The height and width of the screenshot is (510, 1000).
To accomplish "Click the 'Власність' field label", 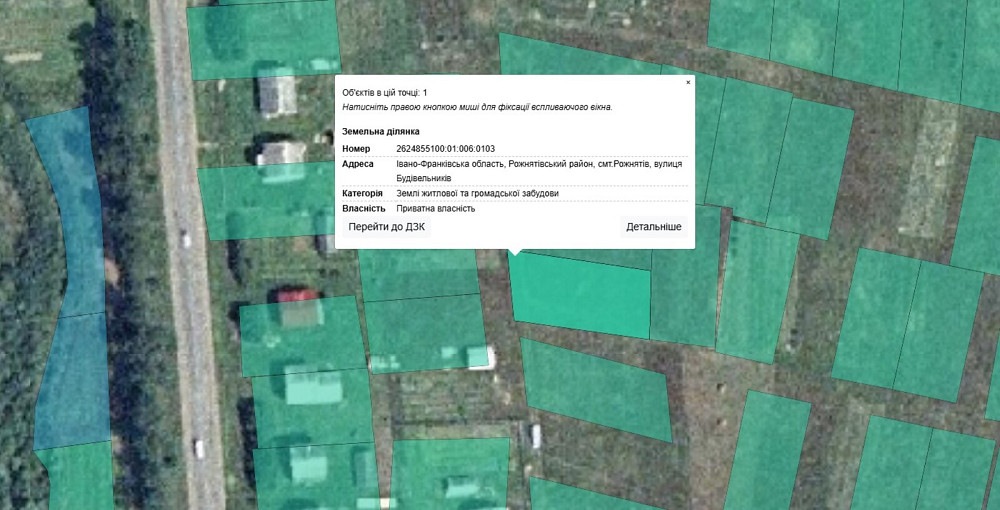I will 364,208.
